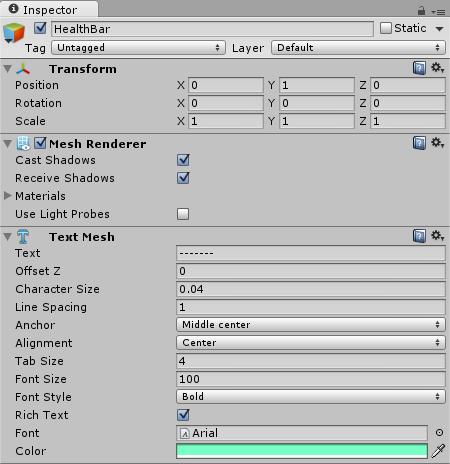Click the Font Size label
The image size is (450, 464).
(x=41, y=379)
